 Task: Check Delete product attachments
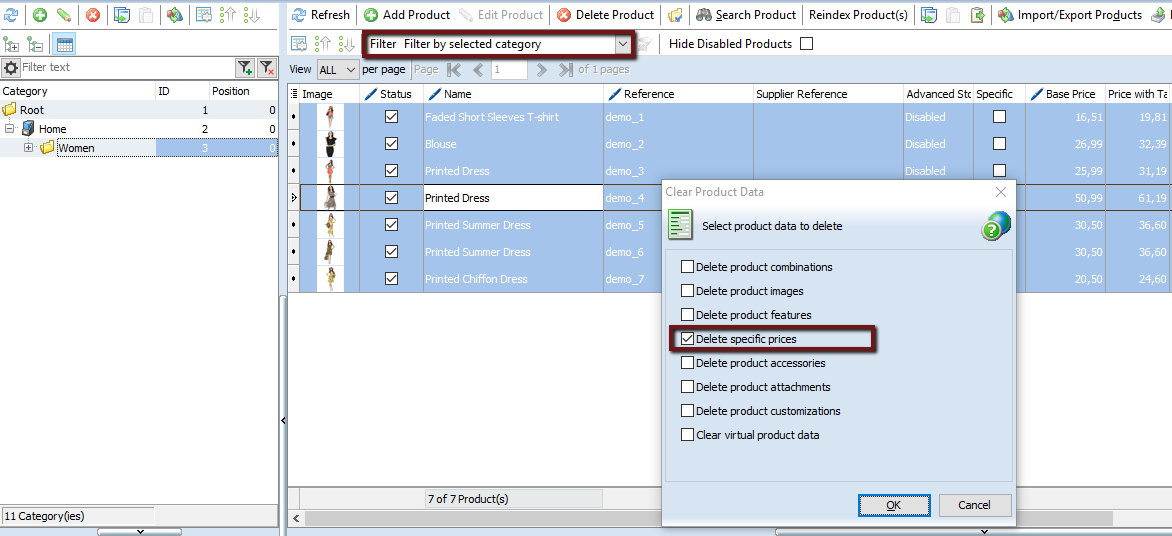(x=688, y=386)
